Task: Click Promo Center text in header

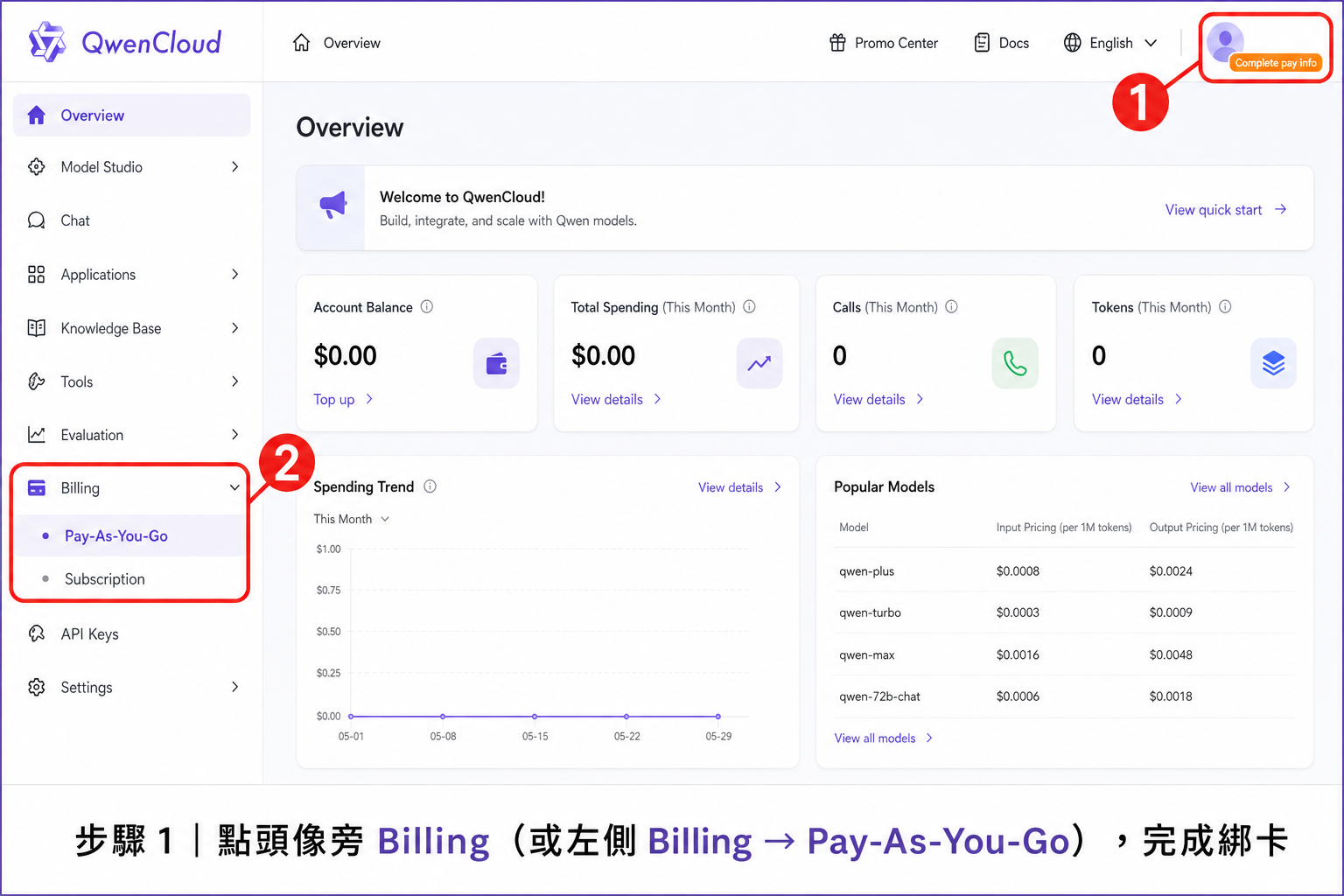Action: tap(896, 43)
